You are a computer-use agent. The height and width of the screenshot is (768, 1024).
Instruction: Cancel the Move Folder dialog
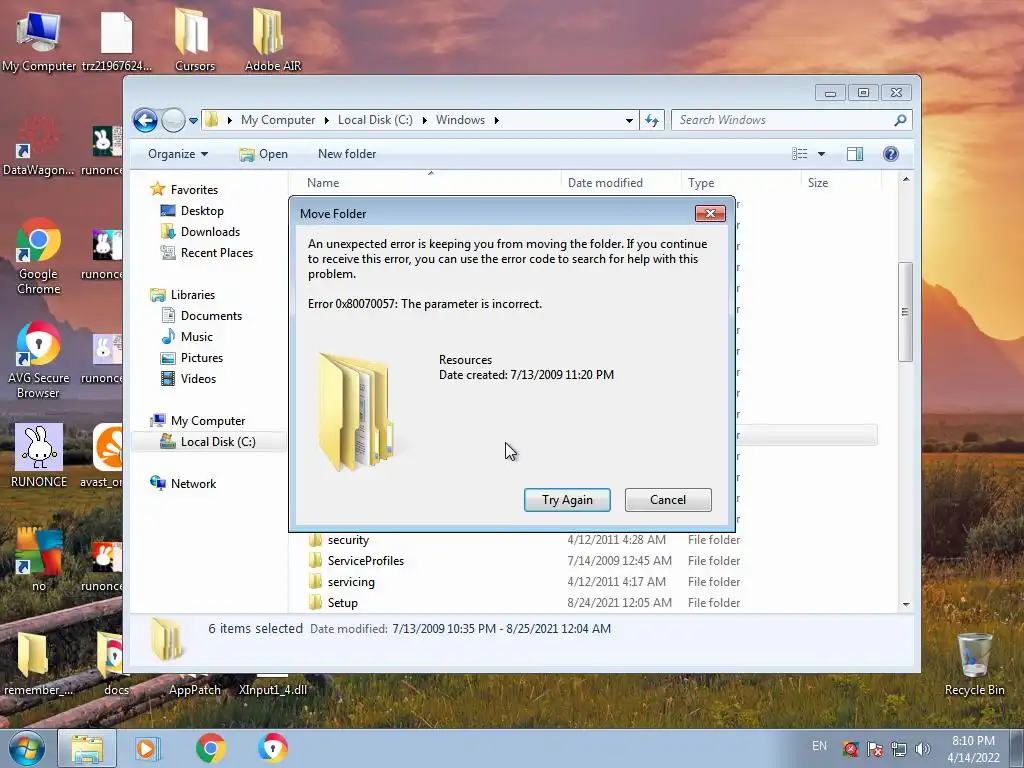tap(668, 500)
